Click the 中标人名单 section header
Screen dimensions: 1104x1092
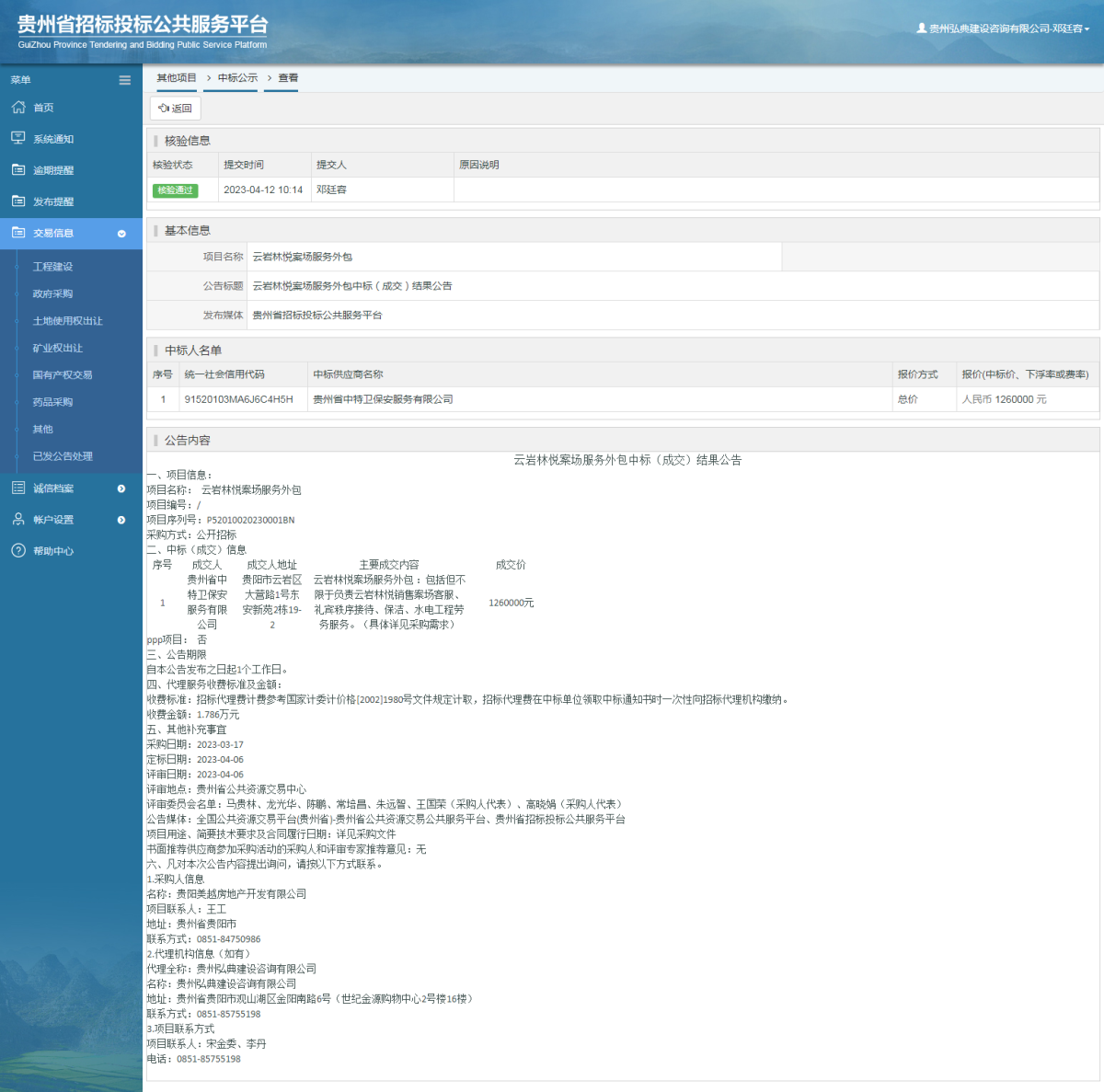pyautogui.click(x=193, y=351)
